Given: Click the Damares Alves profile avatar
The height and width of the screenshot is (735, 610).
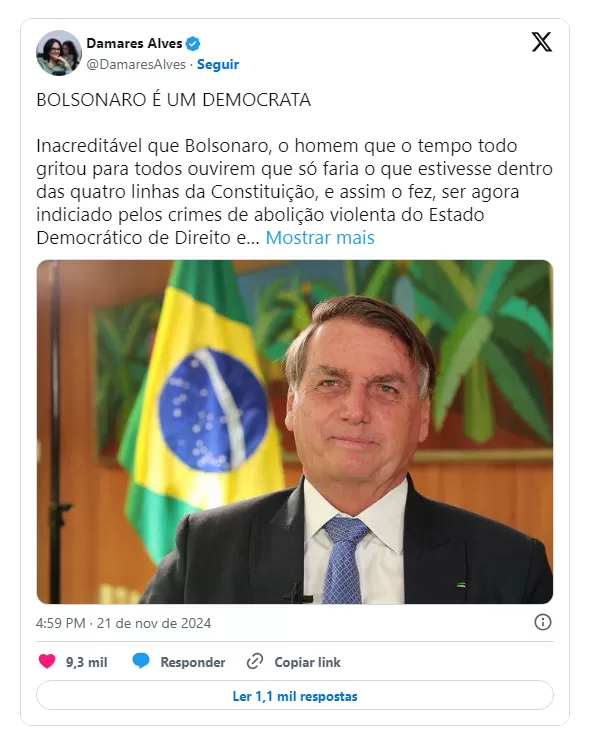Looking at the screenshot, I should click(59, 53).
